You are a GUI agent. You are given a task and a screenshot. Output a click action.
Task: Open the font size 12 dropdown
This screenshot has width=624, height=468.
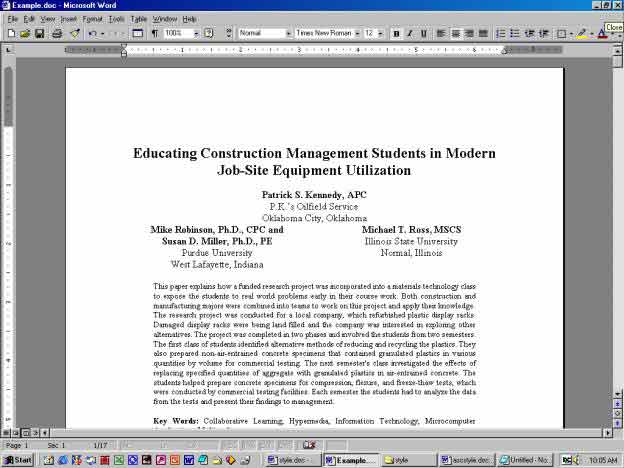pos(380,33)
